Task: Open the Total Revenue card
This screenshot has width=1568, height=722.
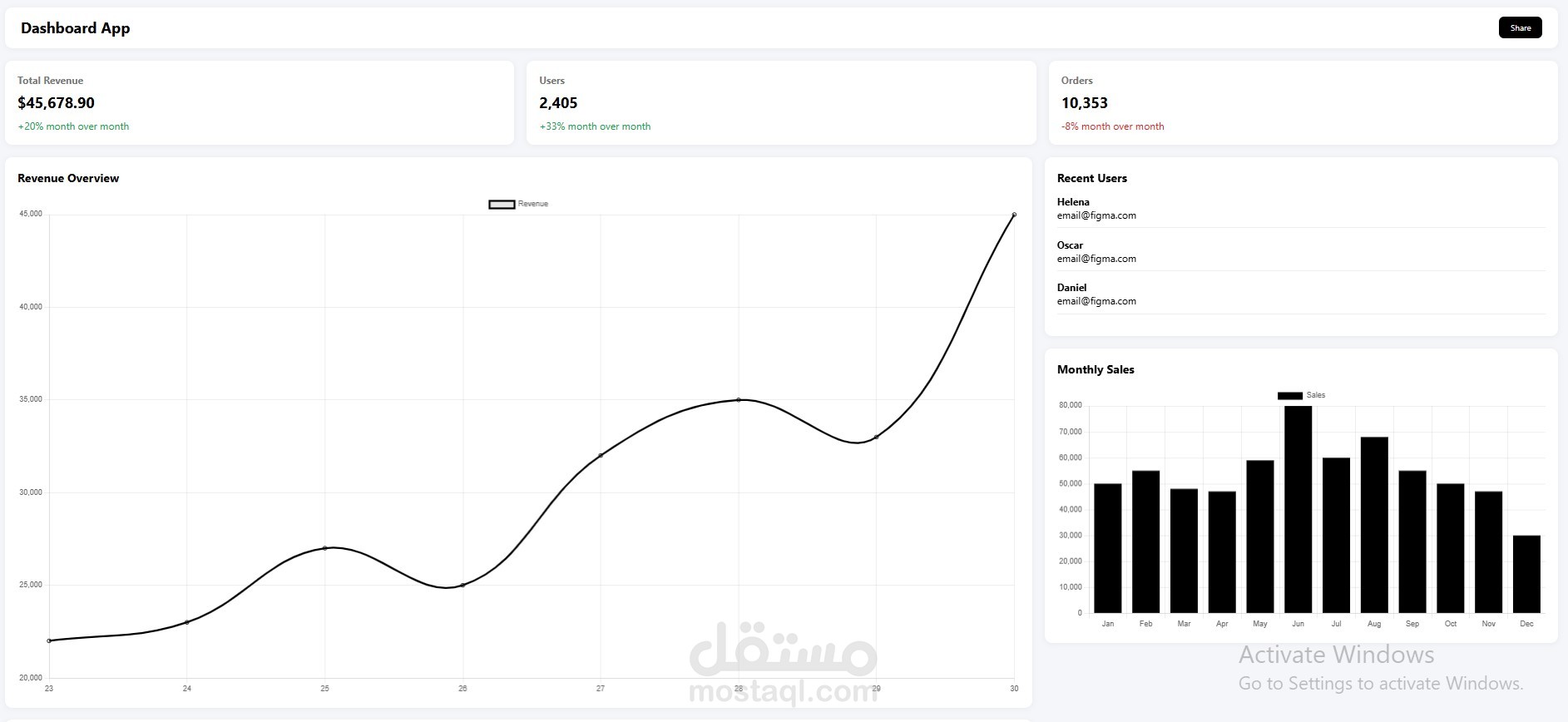Action: 260,103
